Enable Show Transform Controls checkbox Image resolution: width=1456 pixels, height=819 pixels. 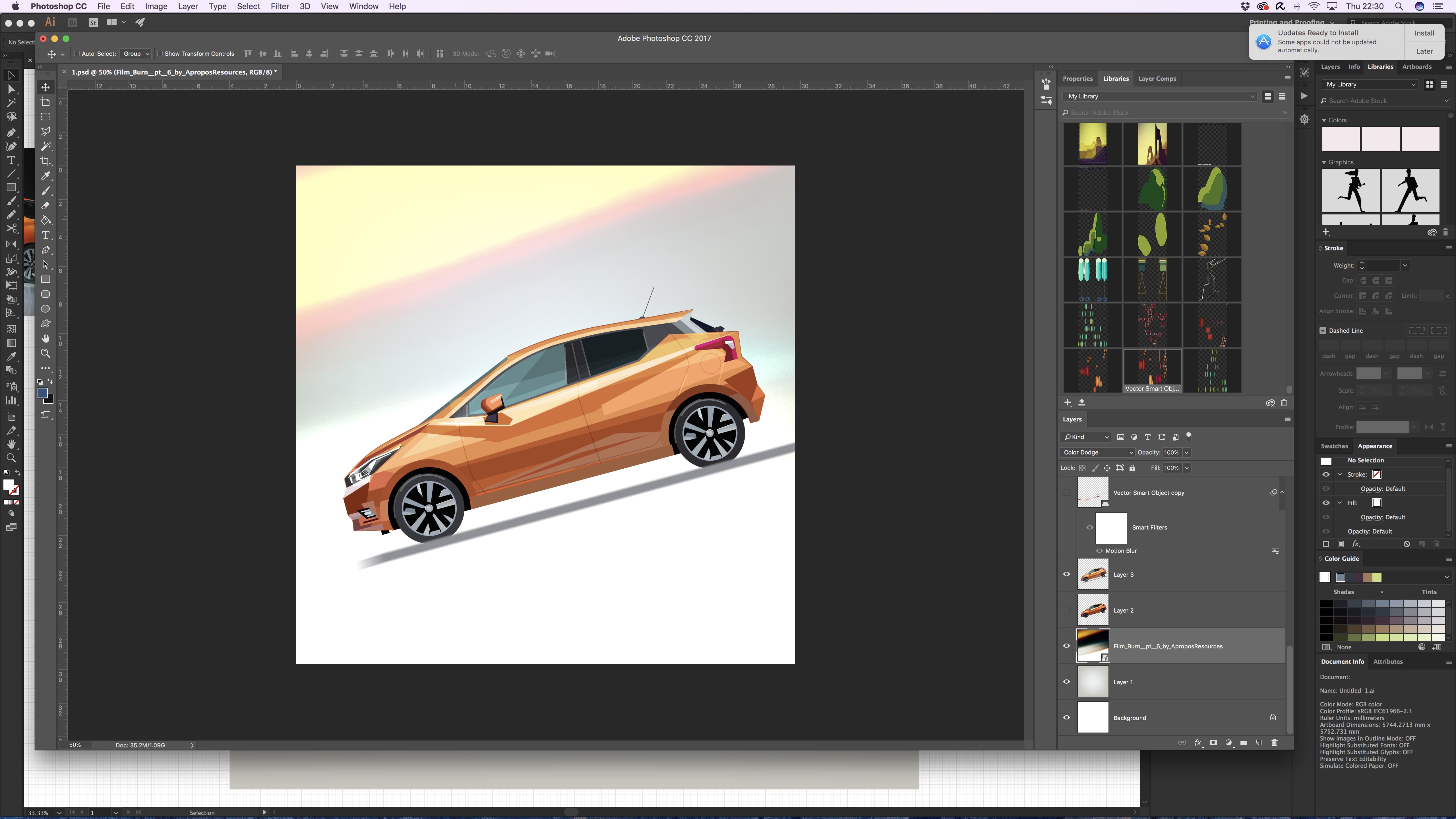click(159, 54)
